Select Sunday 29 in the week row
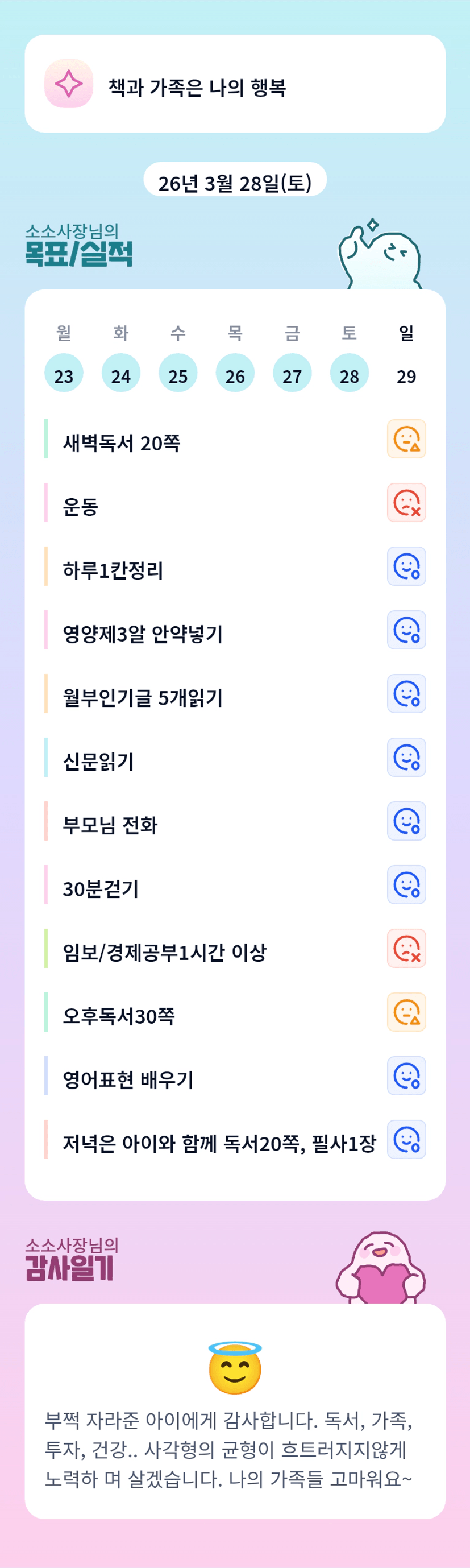Screen dimensions: 470x1568 [406, 373]
